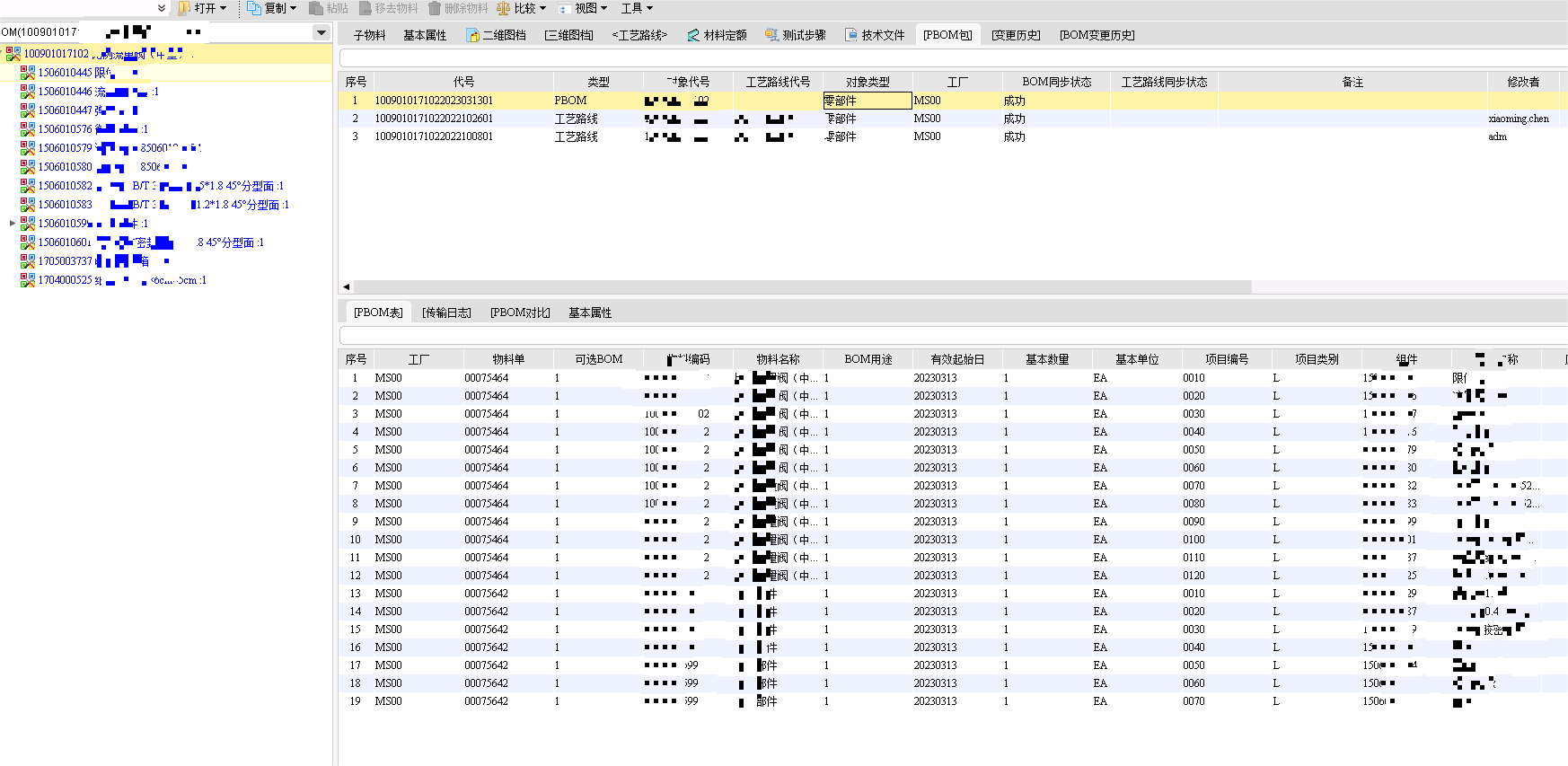
Task: Open the 复制 dropdown arrow
Action: [293, 8]
